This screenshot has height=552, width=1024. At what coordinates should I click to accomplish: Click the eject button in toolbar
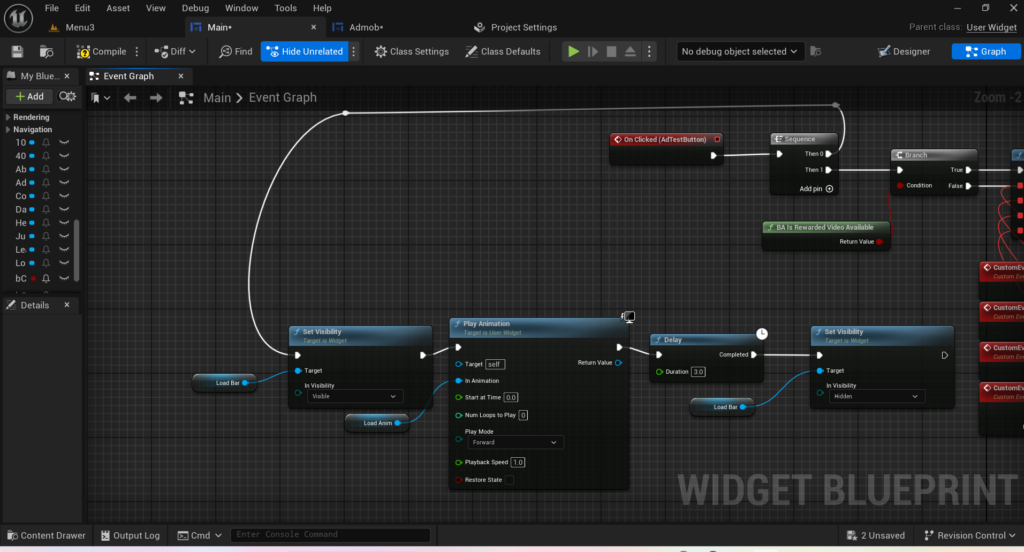point(630,52)
